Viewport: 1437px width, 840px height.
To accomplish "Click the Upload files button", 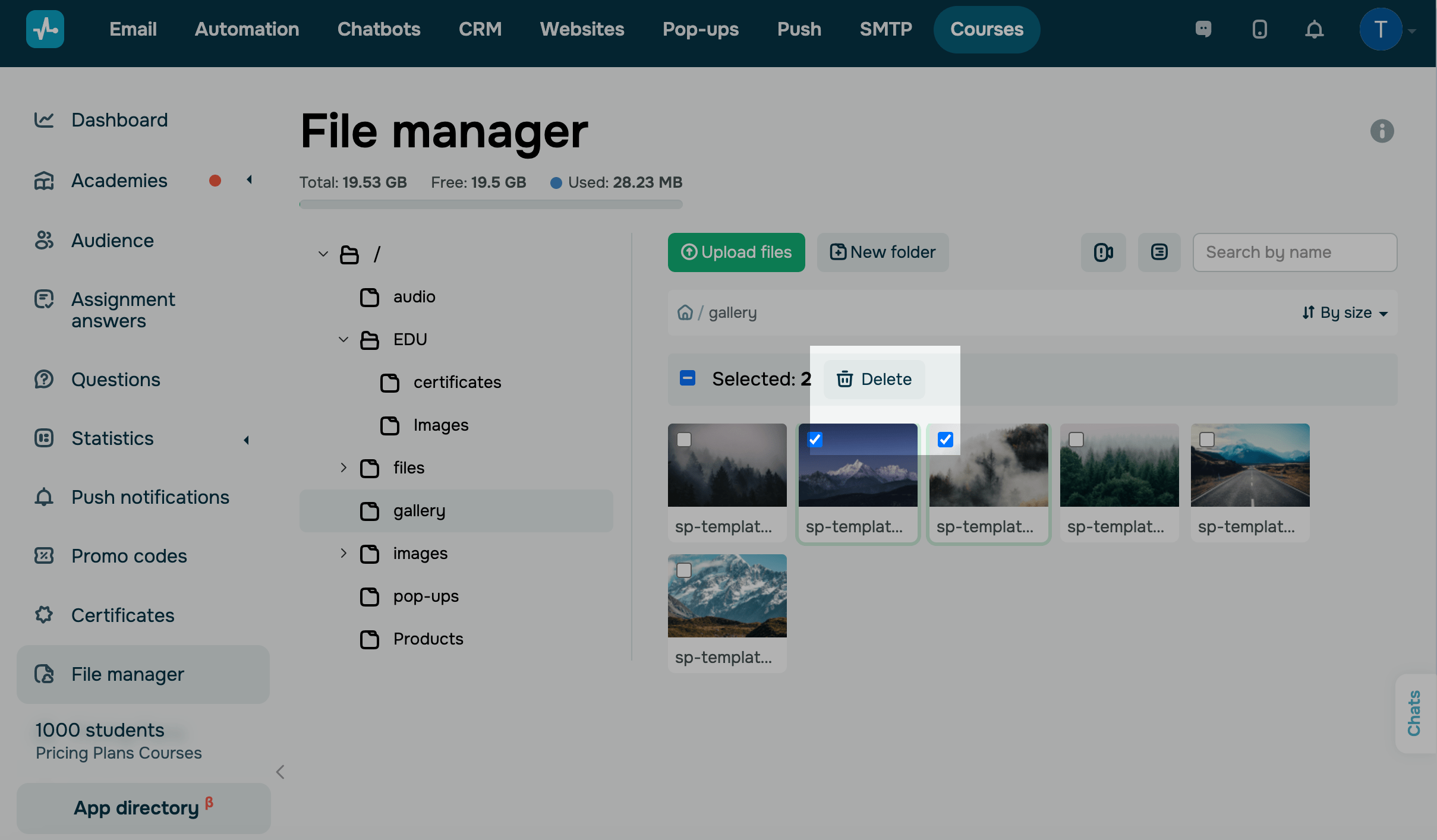I will [736, 252].
